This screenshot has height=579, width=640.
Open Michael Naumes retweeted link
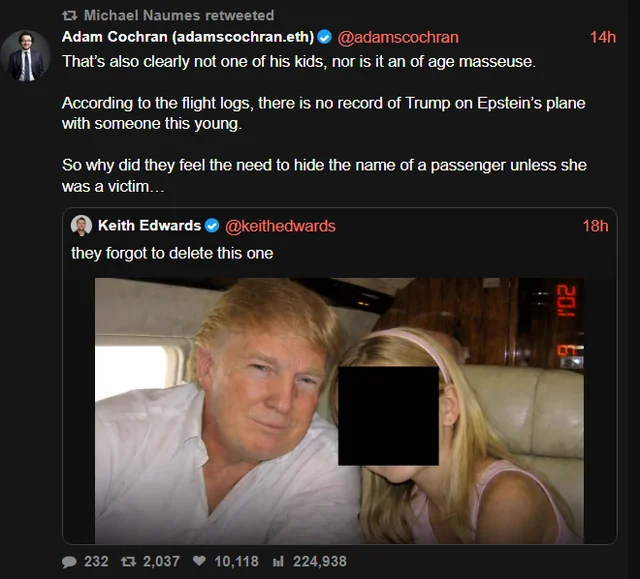point(179,16)
